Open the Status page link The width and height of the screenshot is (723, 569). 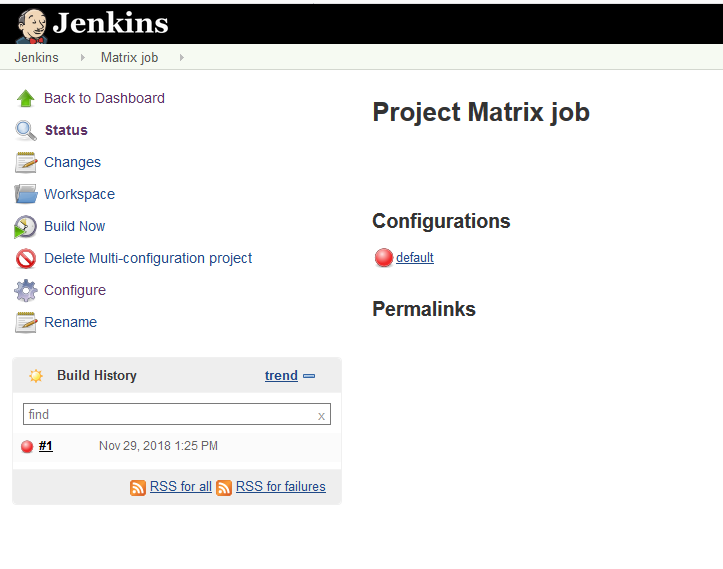point(66,130)
